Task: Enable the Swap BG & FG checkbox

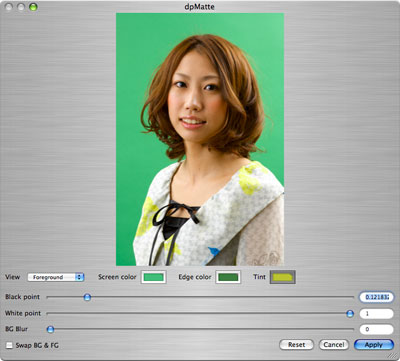Action: [9, 345]
